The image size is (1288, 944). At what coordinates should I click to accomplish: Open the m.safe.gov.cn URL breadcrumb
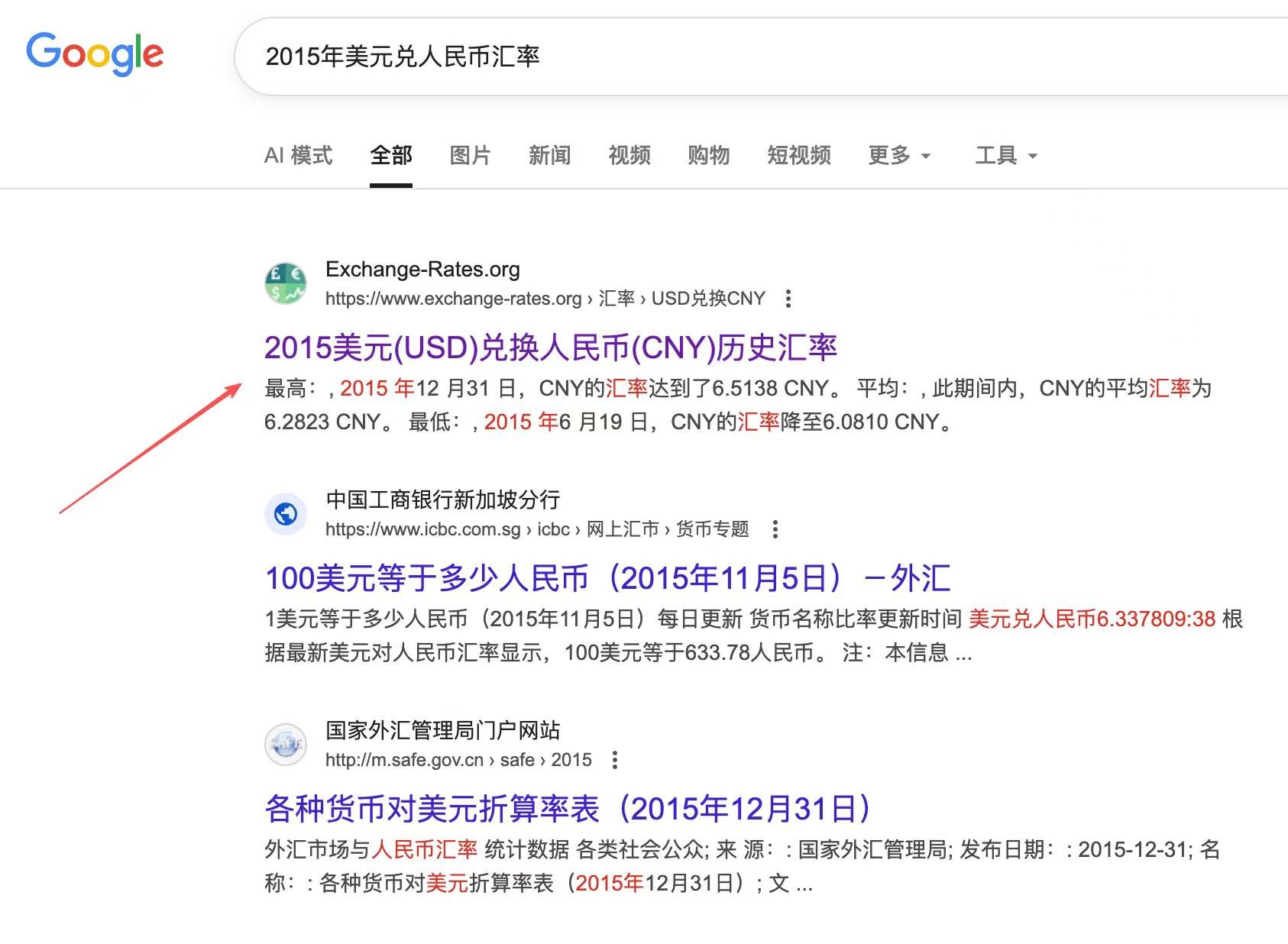click(458, 760)
